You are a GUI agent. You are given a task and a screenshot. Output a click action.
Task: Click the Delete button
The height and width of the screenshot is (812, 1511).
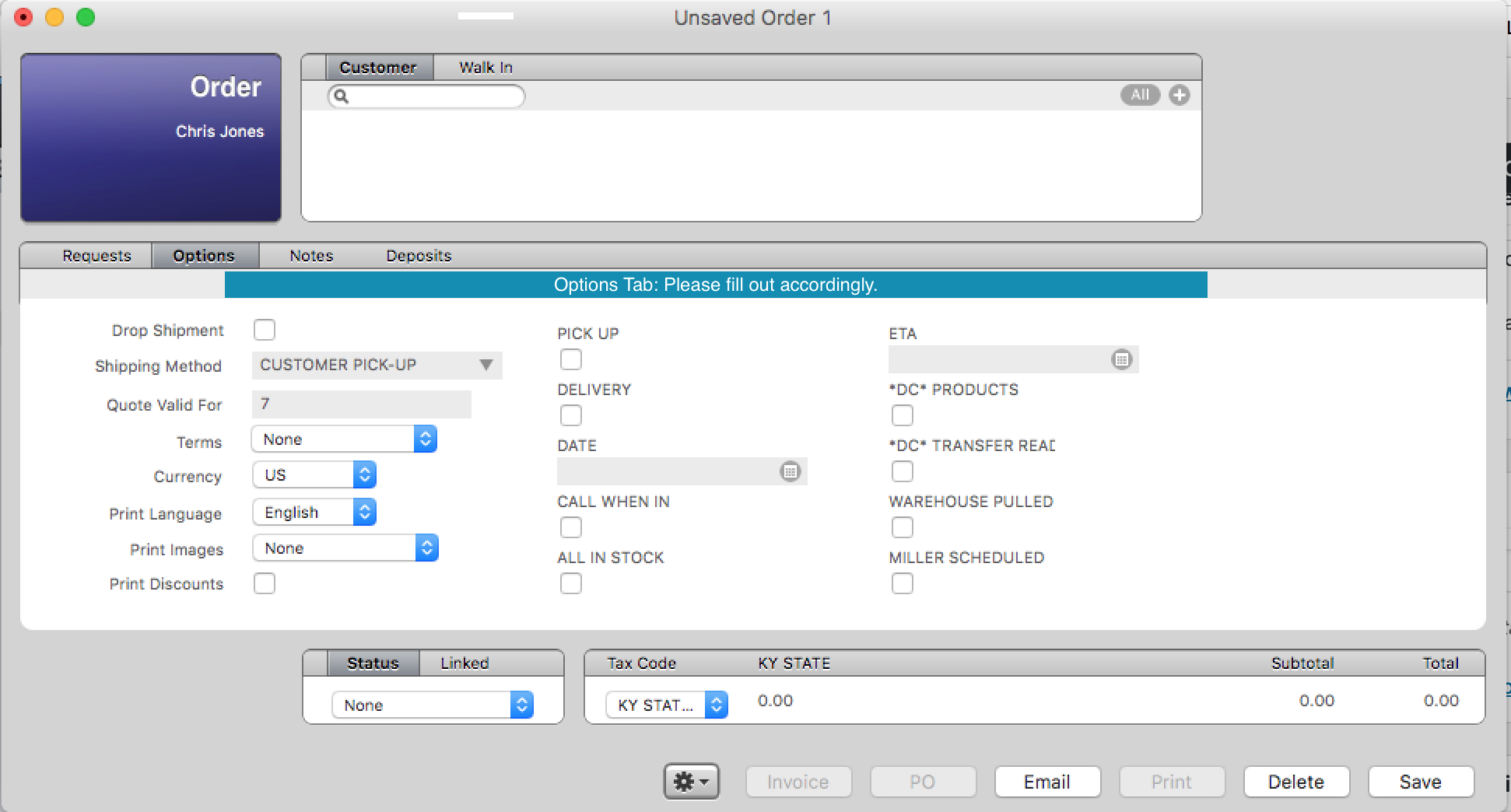[1296, 782]
